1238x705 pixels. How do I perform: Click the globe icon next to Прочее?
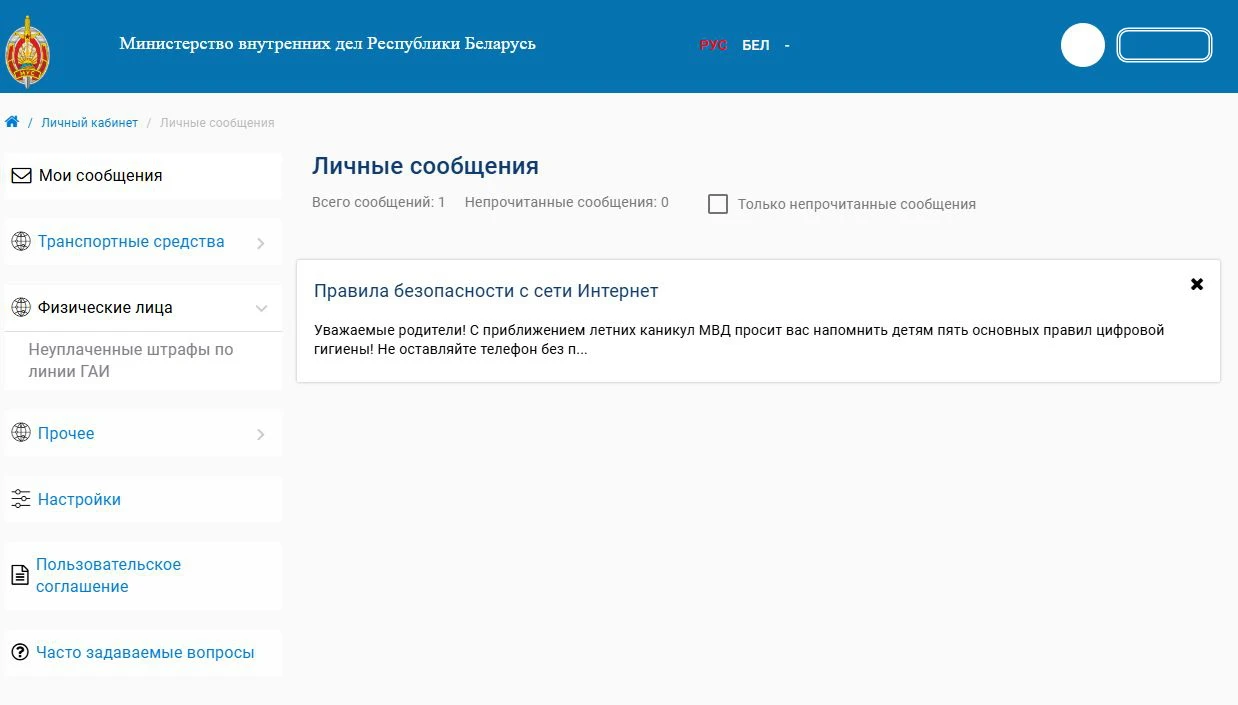21,433
